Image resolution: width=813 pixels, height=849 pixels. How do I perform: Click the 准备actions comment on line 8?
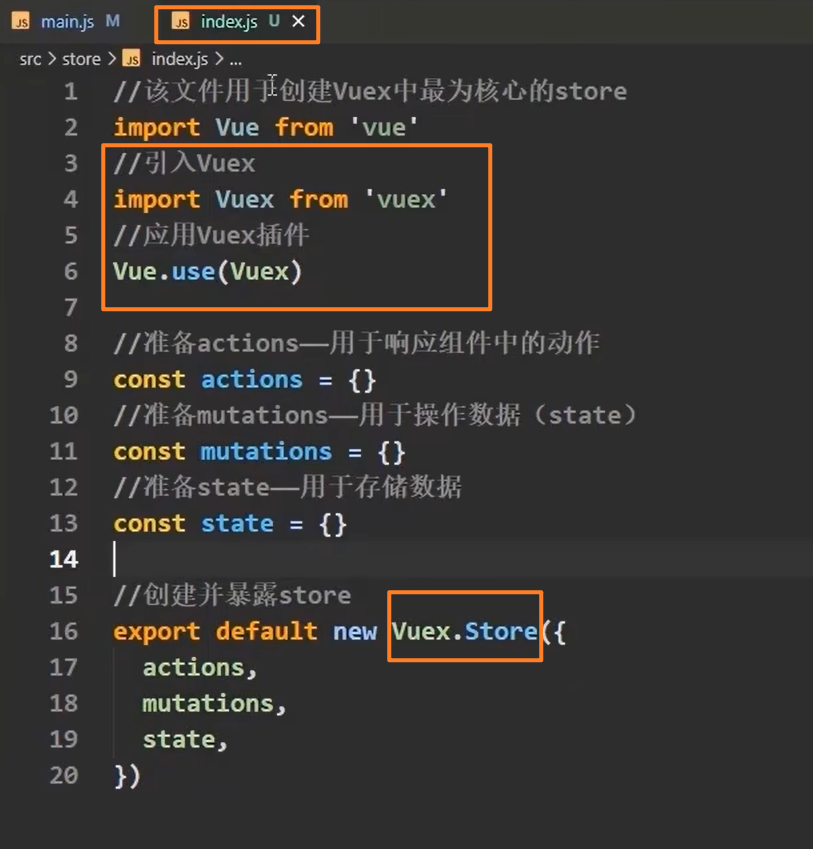(x=356, y=343)
